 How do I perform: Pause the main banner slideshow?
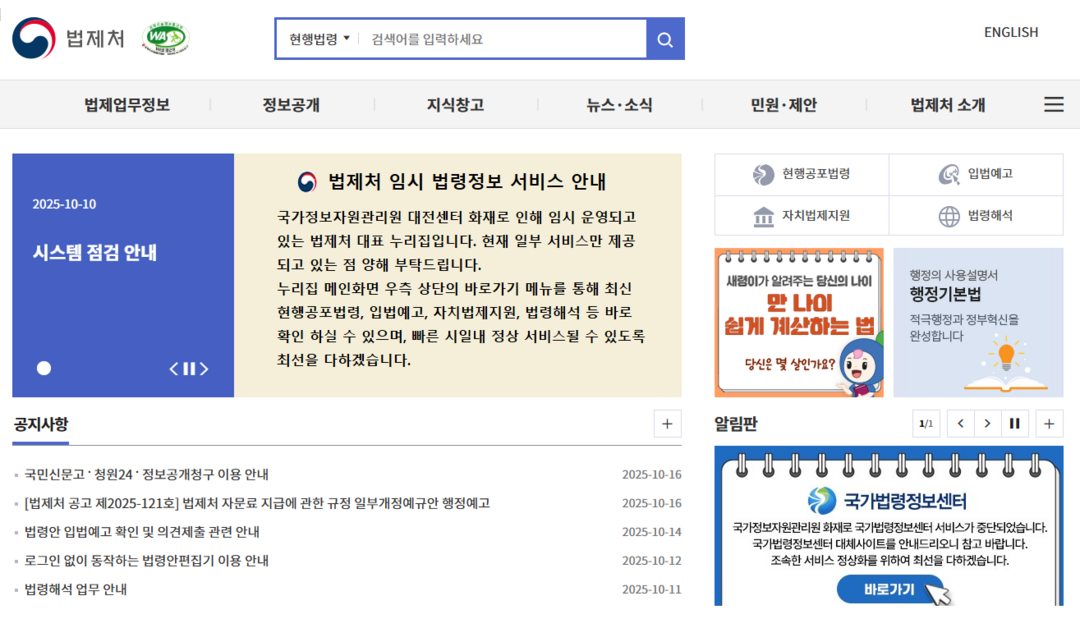click(189, 369)
